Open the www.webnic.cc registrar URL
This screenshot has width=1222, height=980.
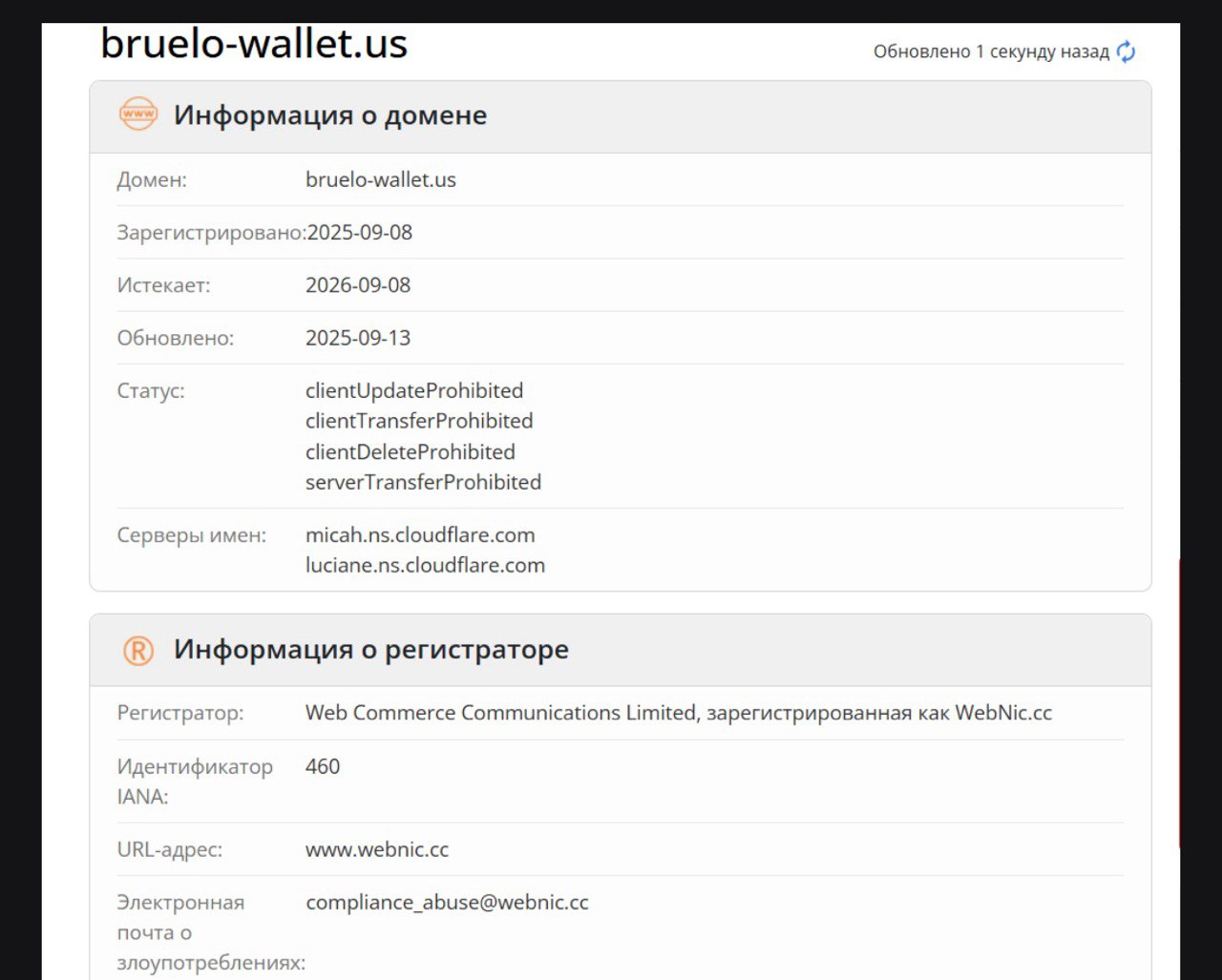tap(377, 849)
